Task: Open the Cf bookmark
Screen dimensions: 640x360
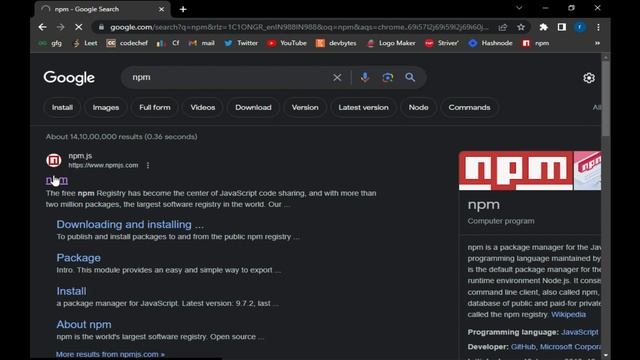Action: coord(168,43)
